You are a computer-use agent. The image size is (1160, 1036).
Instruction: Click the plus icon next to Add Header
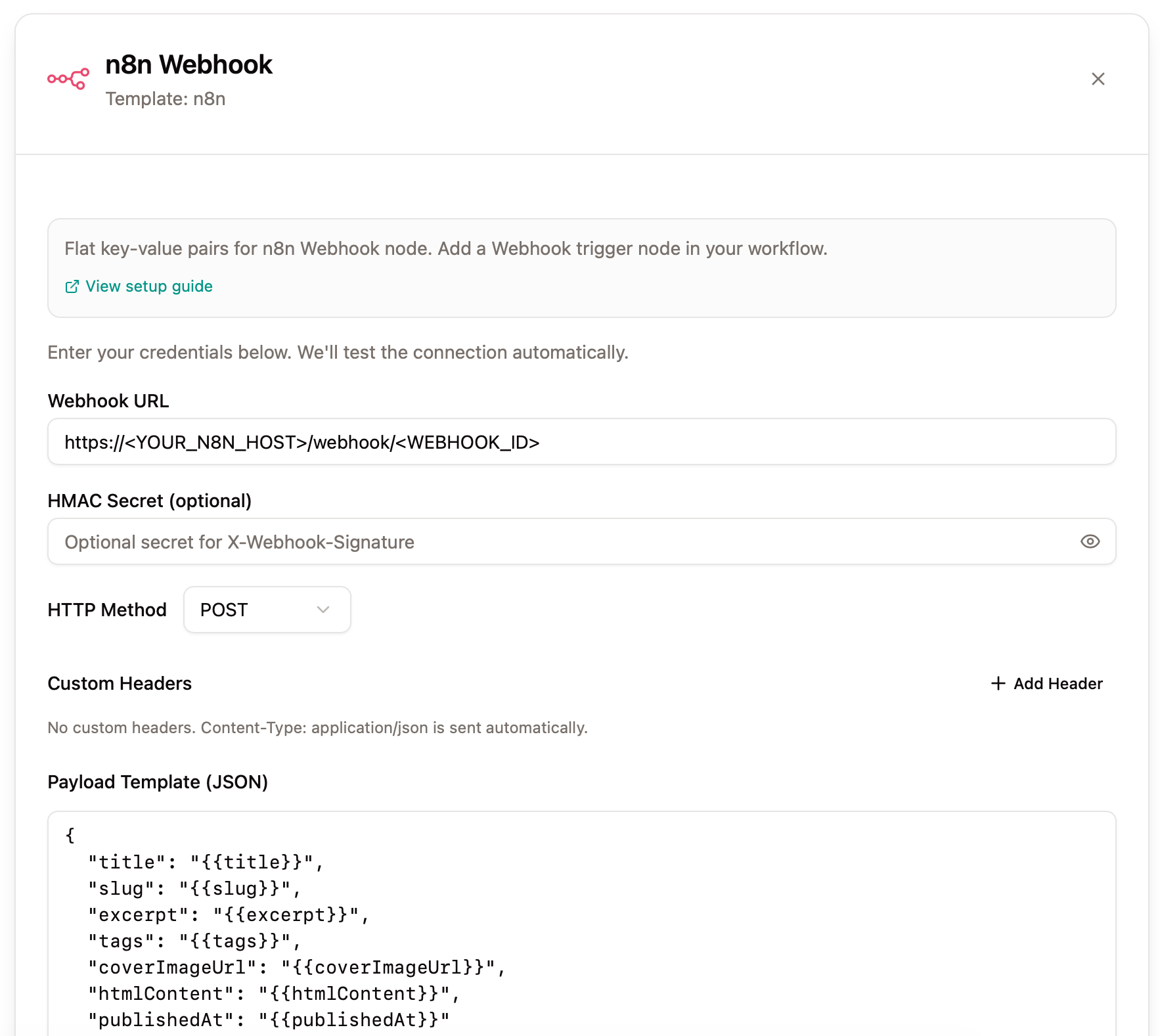tap(998, 684)
